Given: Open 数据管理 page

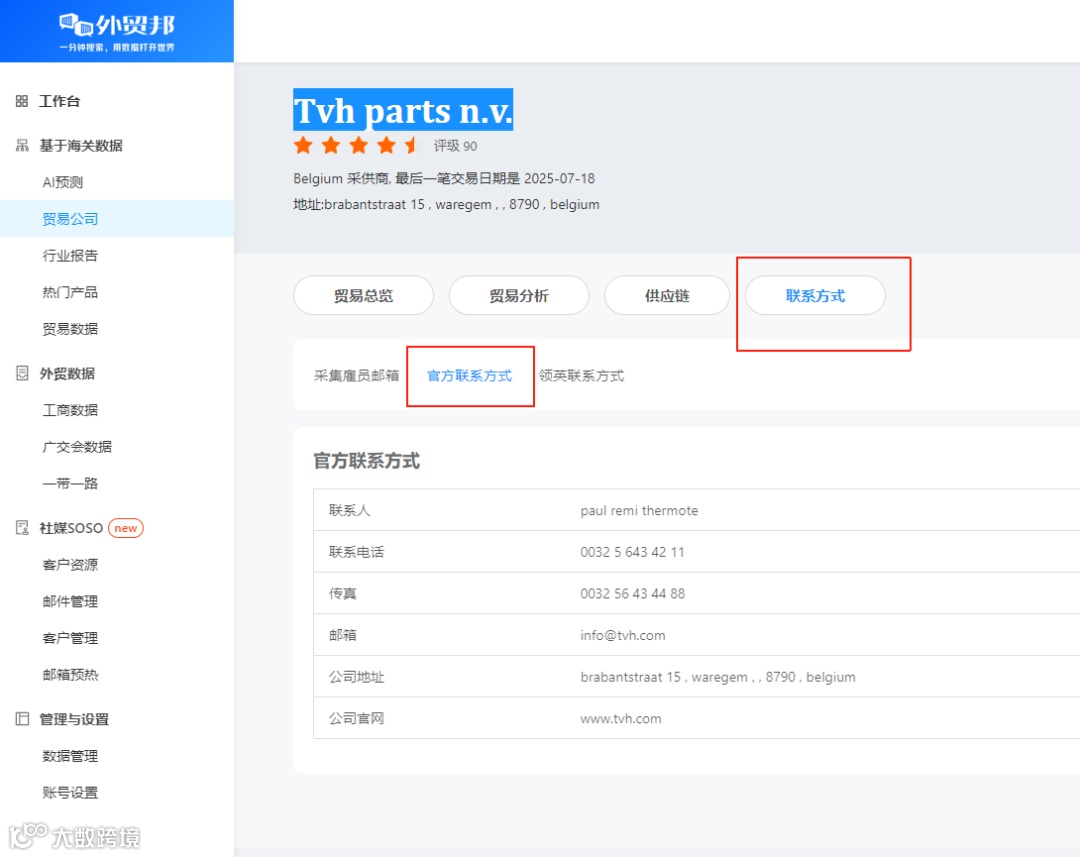Looking at the screenshot, I should [70, 756].
